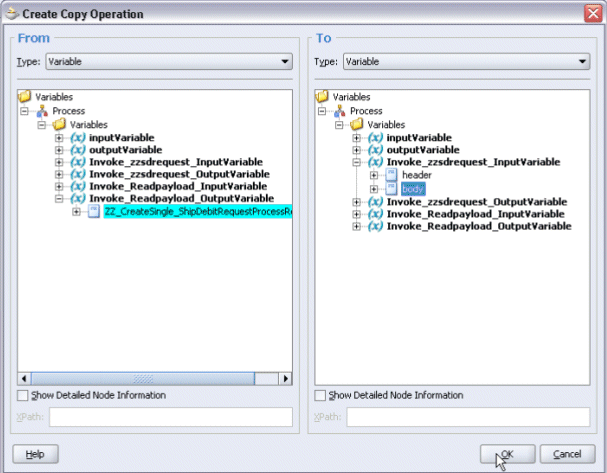Click variable icon of Invoke_zzsdrequest_InputVariable in From tree
This screenshot has height=473, width=607.
point(78,162)
